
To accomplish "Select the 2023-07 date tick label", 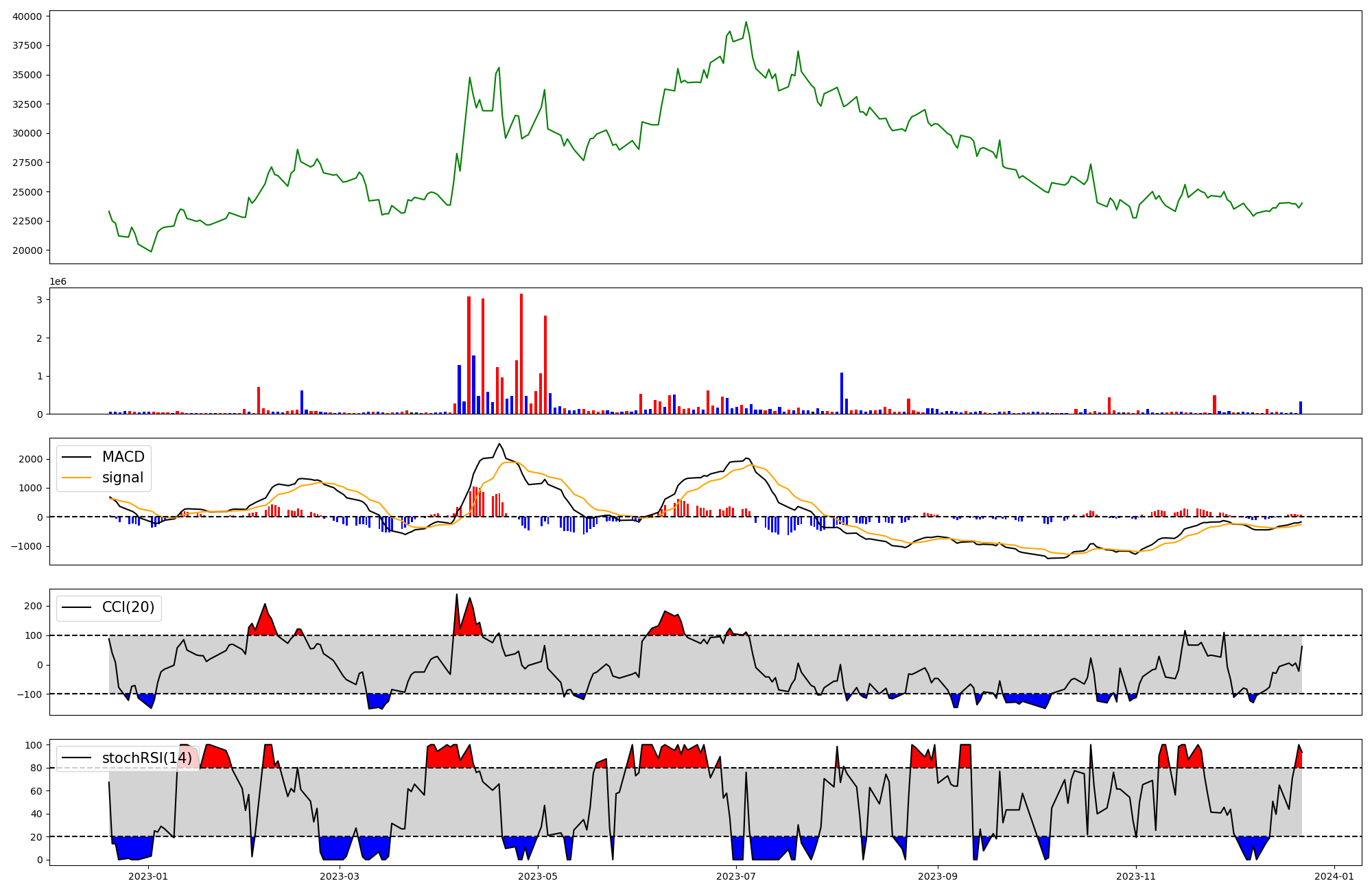I will (x=736, y=876).
